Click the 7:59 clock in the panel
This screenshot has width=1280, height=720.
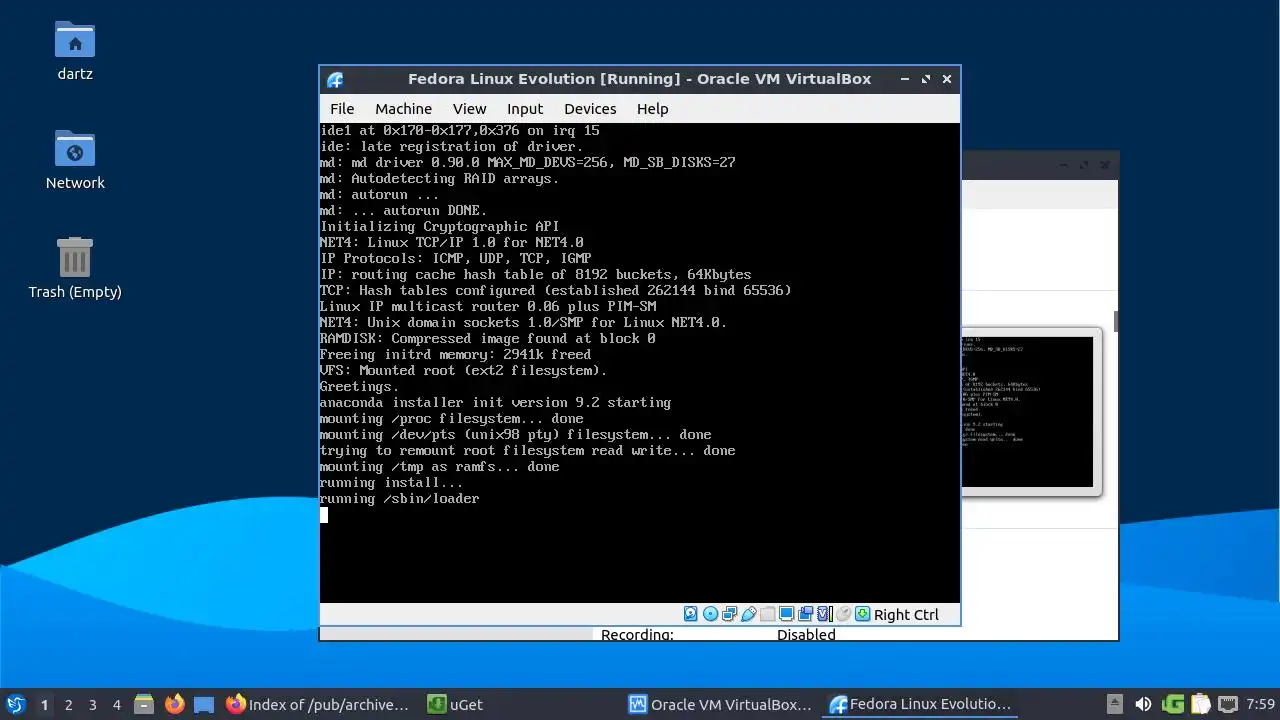[1260, 704]
